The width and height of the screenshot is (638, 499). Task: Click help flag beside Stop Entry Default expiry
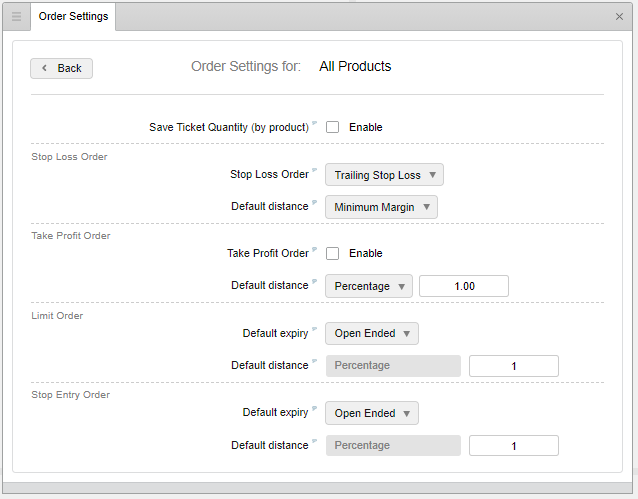coord(314,408)
